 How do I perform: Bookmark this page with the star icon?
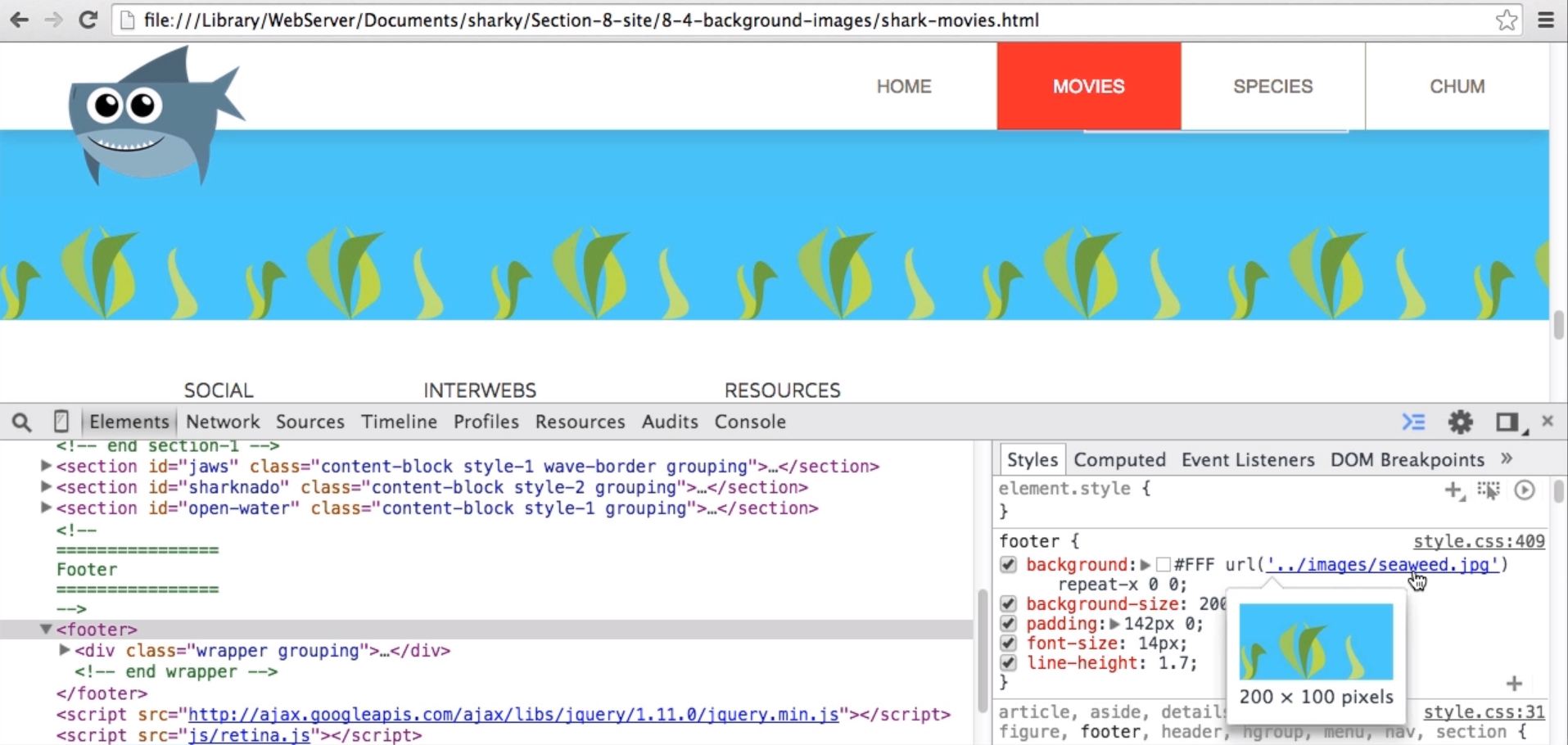(1506, 20)
